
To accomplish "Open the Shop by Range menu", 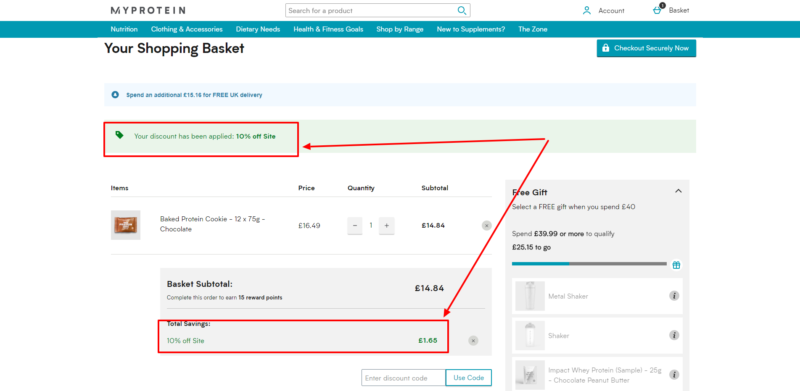I will pos(400,29).
